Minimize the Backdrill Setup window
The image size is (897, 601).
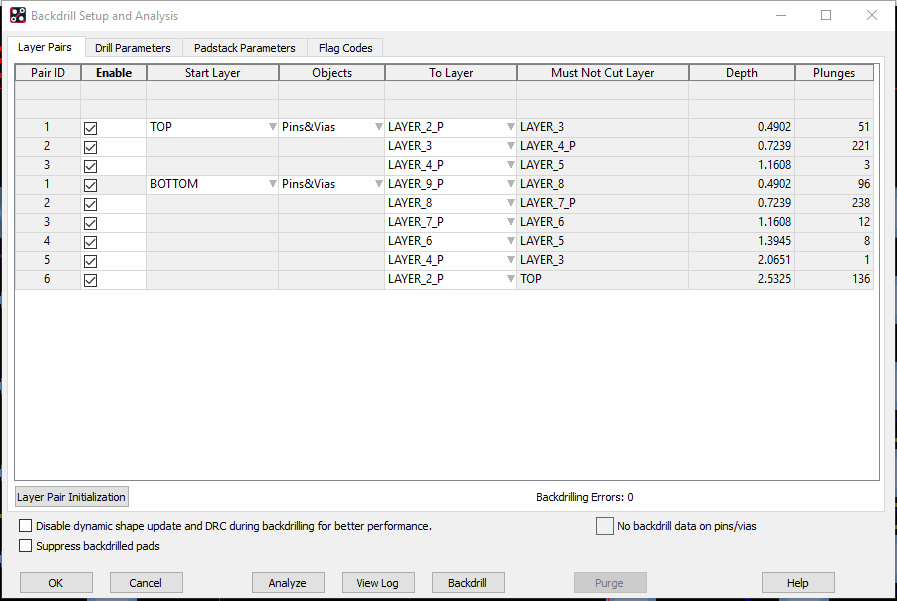tap(780, 15)
